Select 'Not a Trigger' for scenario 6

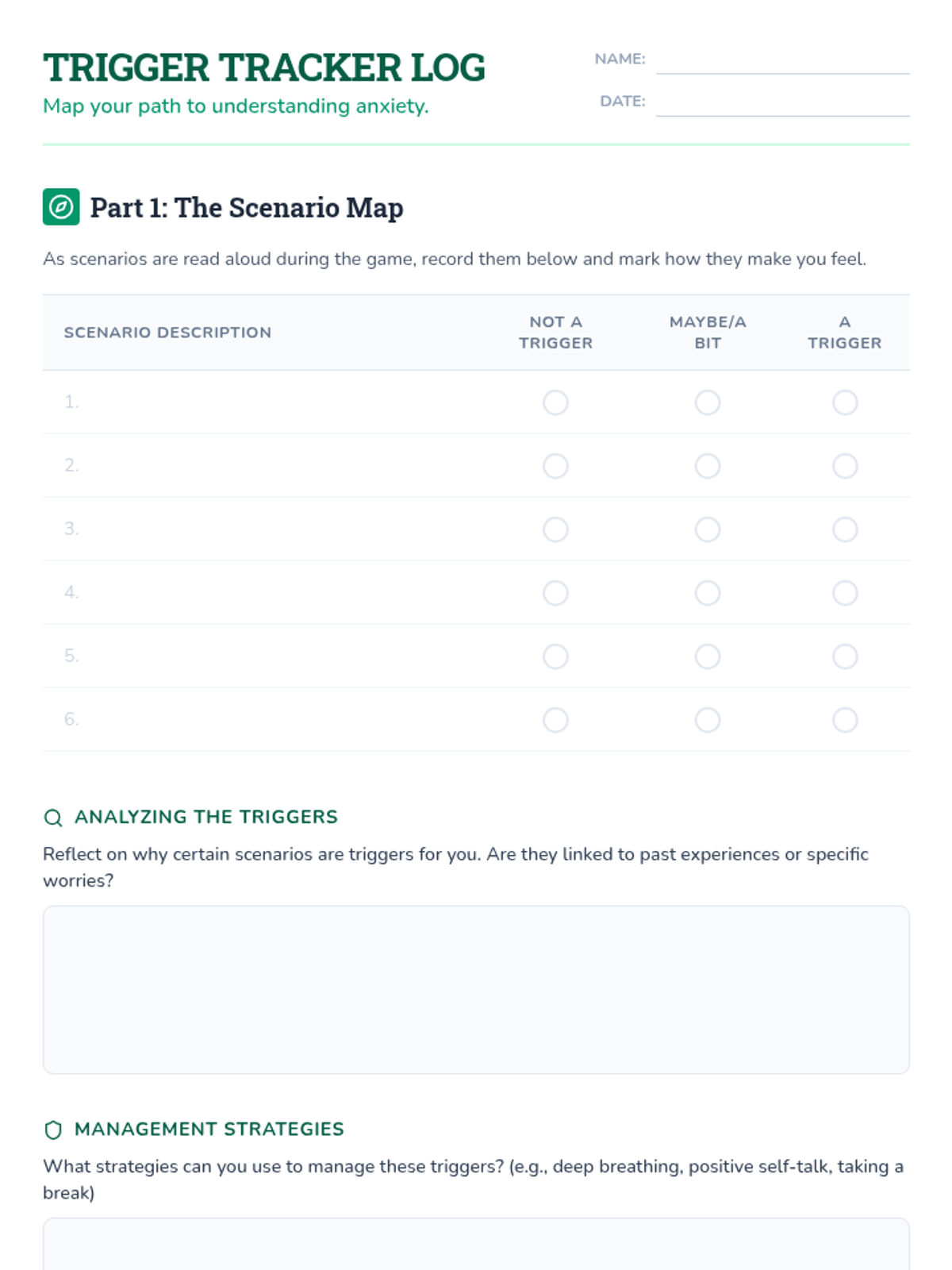tap(555, 720)
